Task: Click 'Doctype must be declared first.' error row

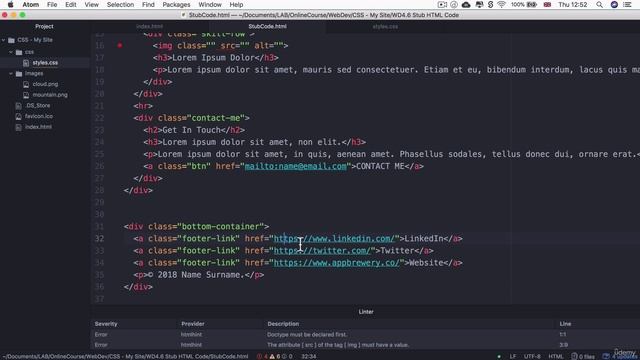Action: pyautogui.click(x=365, y=334)
